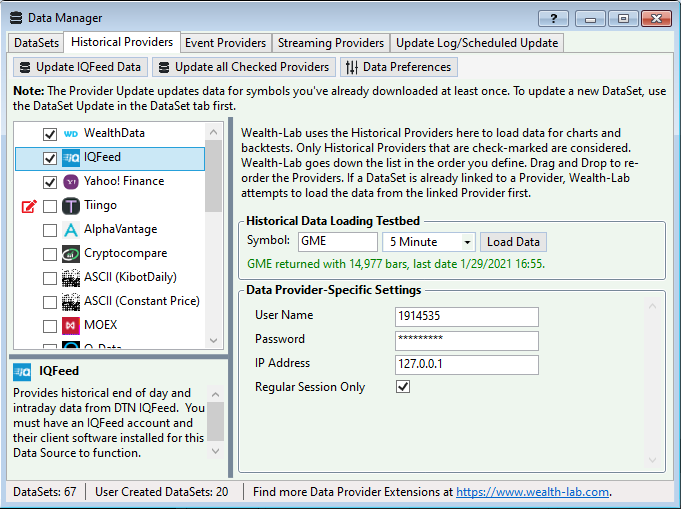Click the Yahoo! Finance purple icon
The image size is (681, 509).
click(71, 182)
